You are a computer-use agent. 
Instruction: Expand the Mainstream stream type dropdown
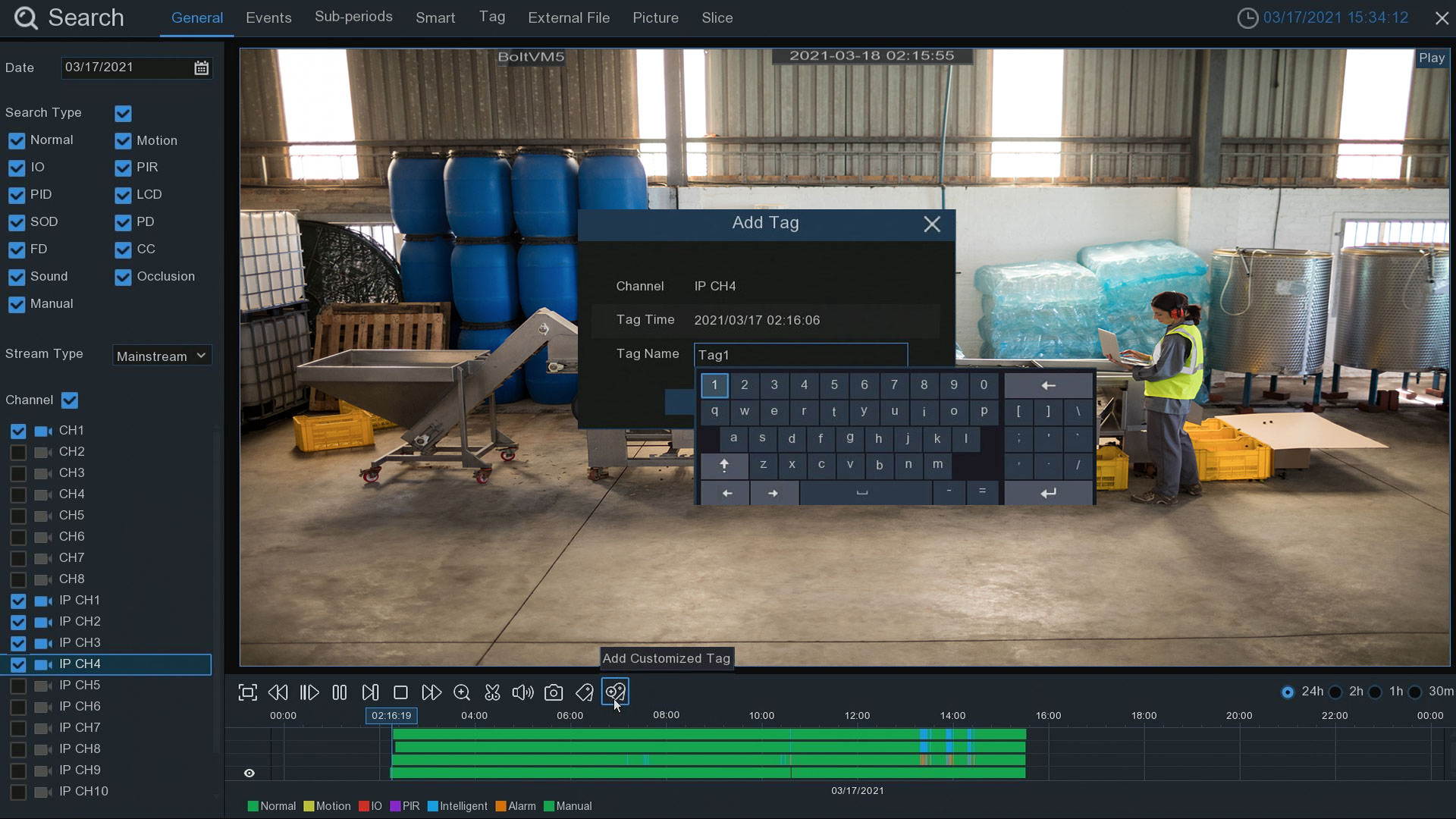[162, 356]
